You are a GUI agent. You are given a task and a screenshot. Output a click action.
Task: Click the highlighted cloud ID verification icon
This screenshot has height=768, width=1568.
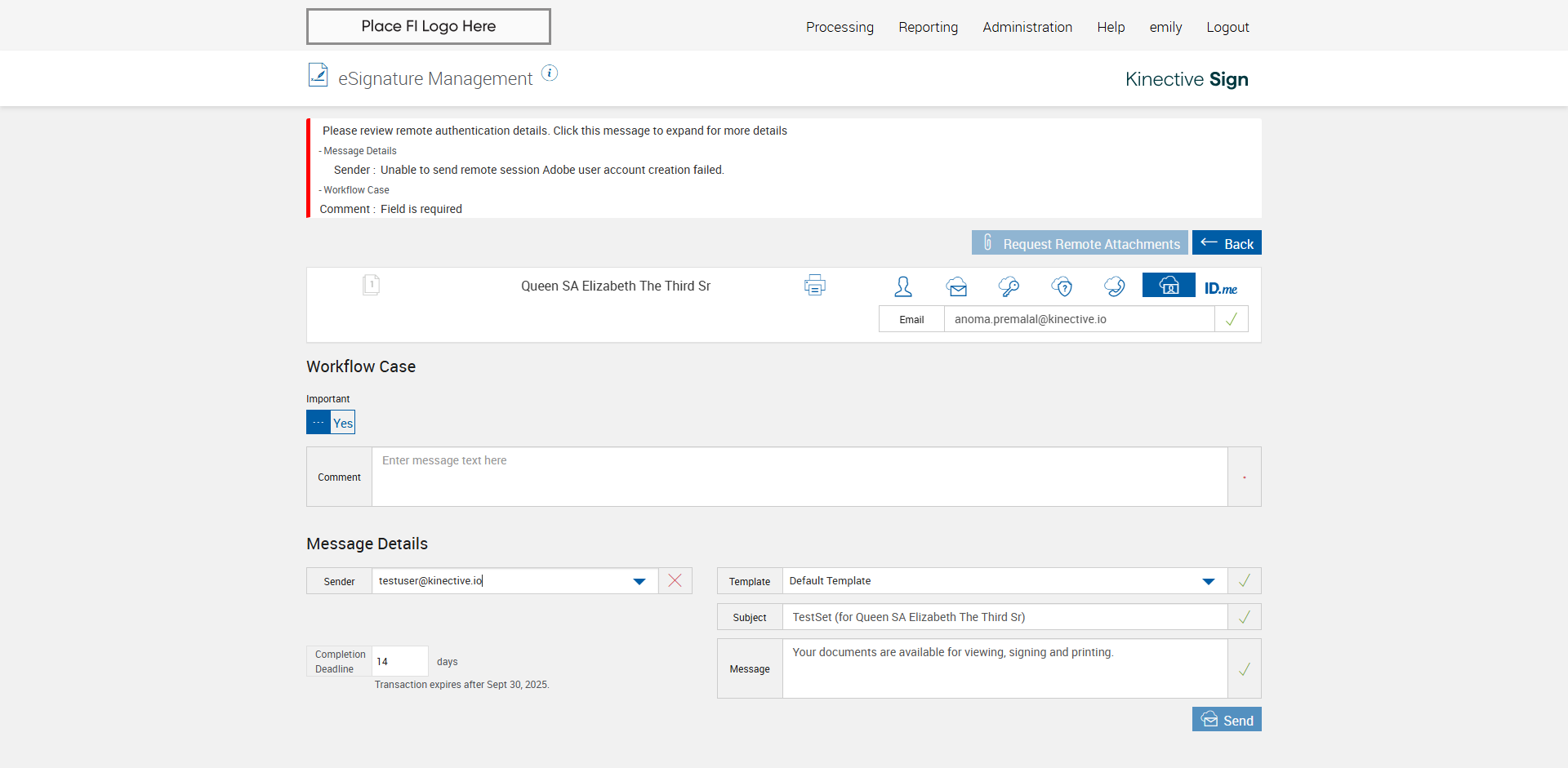(1169, 286)
